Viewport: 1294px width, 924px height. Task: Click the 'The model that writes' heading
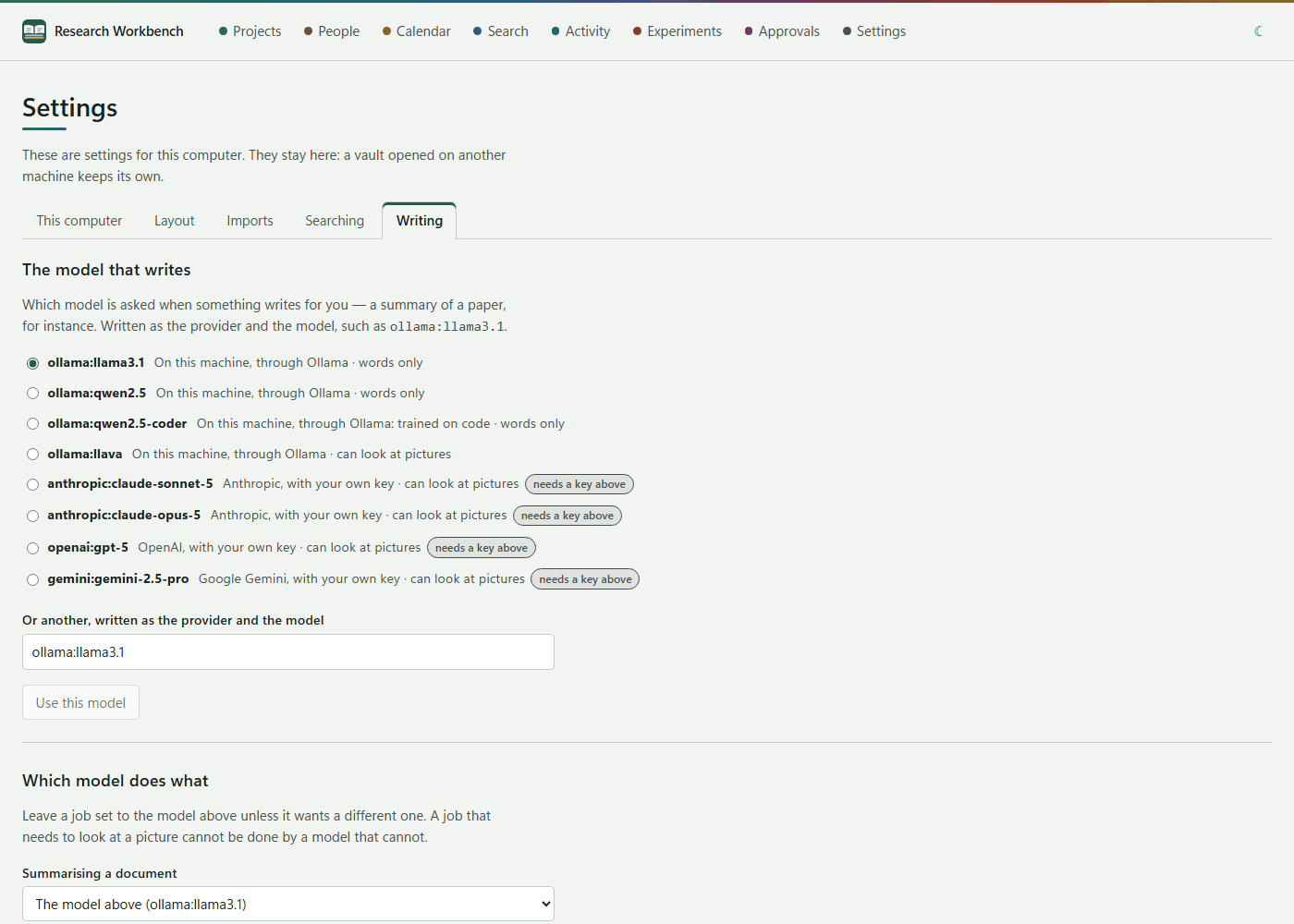coord(106,270)
